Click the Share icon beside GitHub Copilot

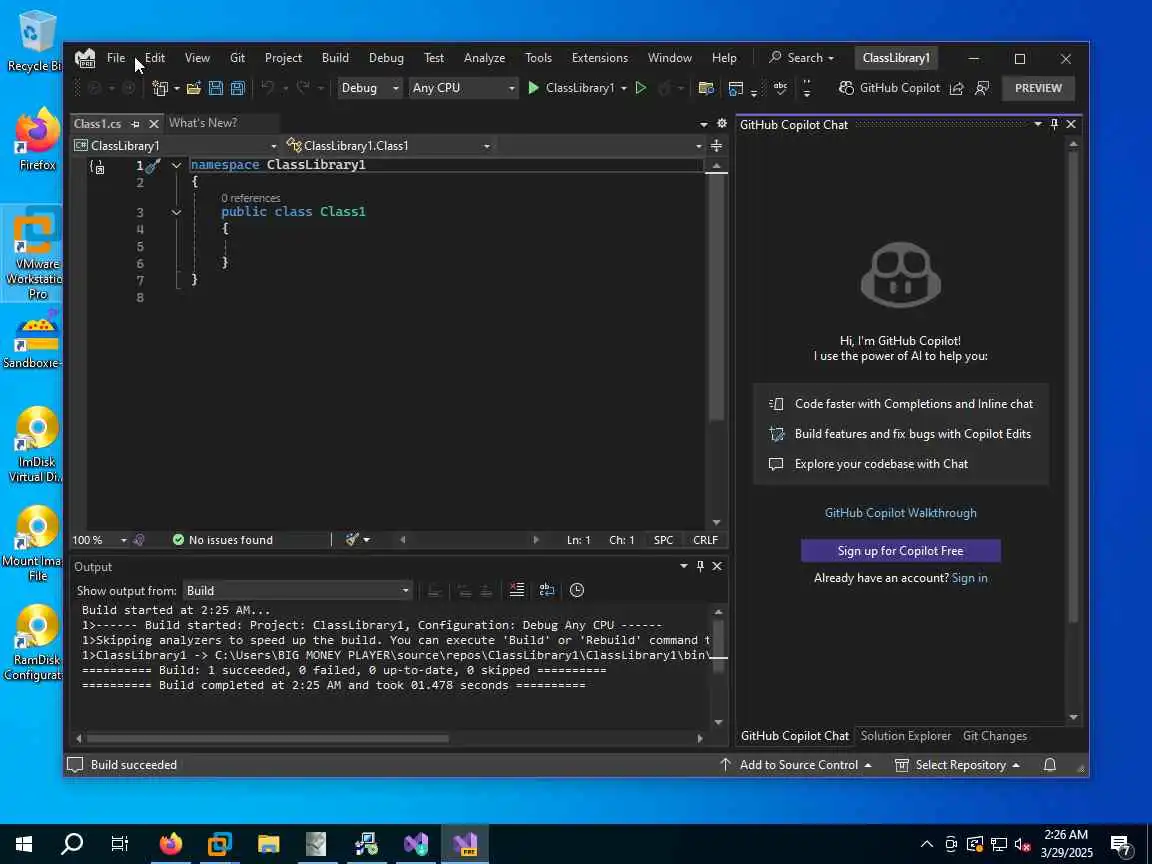tap(957, 88)
